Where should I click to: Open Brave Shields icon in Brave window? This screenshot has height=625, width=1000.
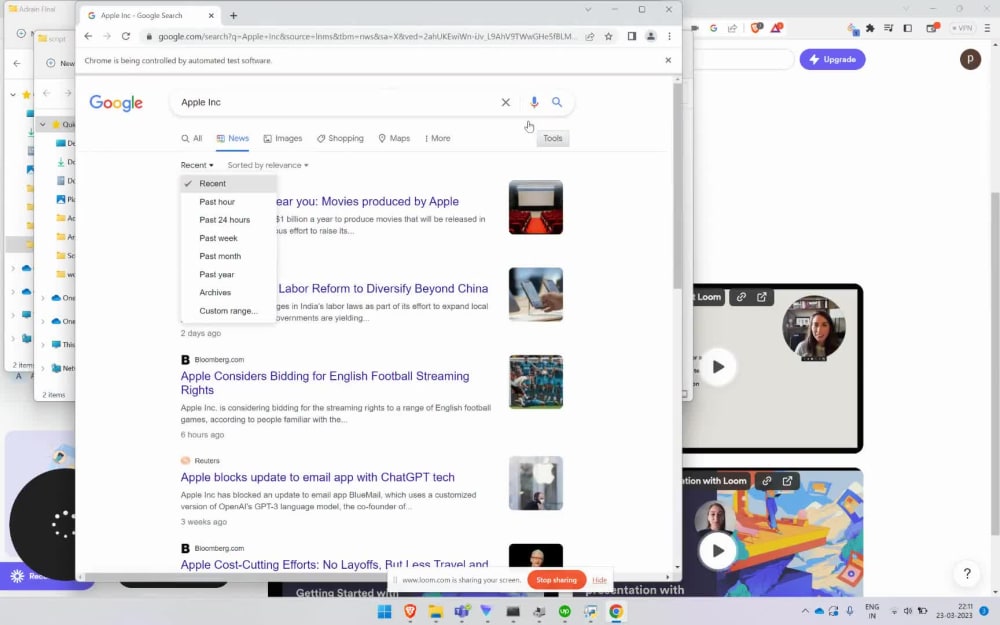pos(756,28)
